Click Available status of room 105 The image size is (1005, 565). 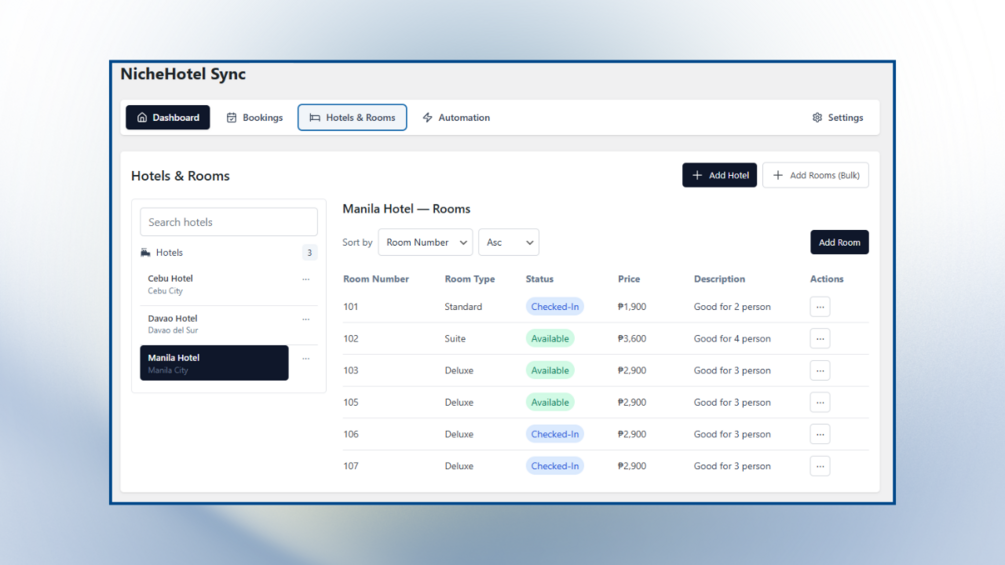coord(550,402)
